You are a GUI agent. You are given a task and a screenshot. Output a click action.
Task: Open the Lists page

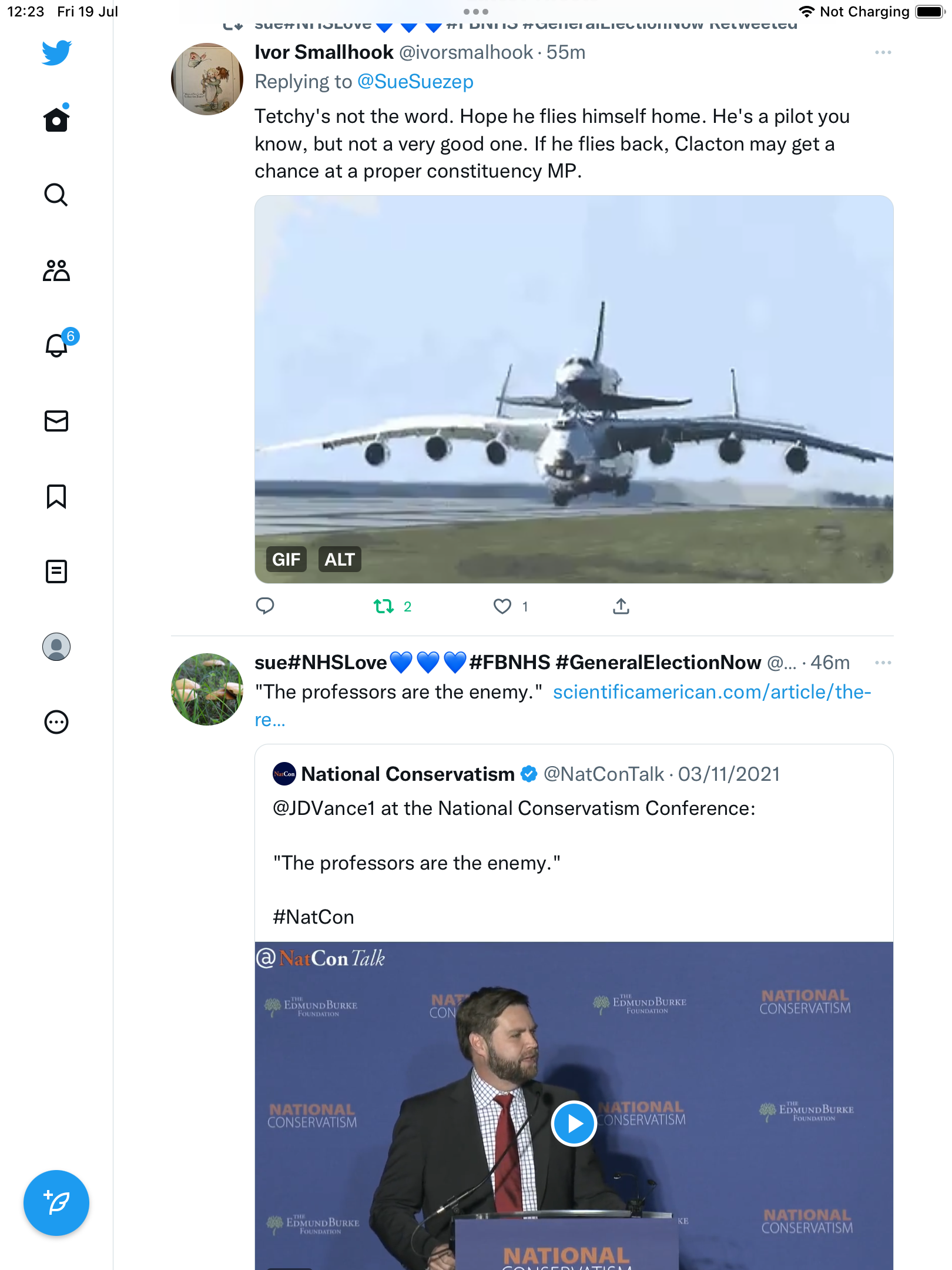pyautogui.click(x=56, y=571)
